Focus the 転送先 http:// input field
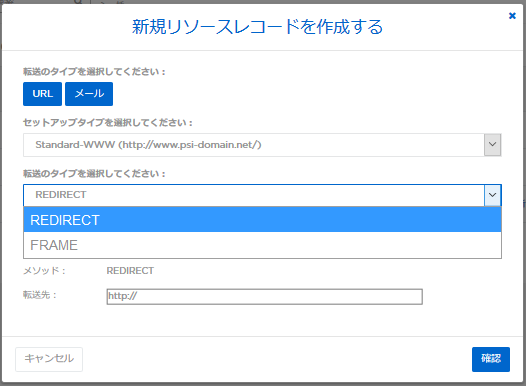Screen dimensions: 526x386 [264, 296]
